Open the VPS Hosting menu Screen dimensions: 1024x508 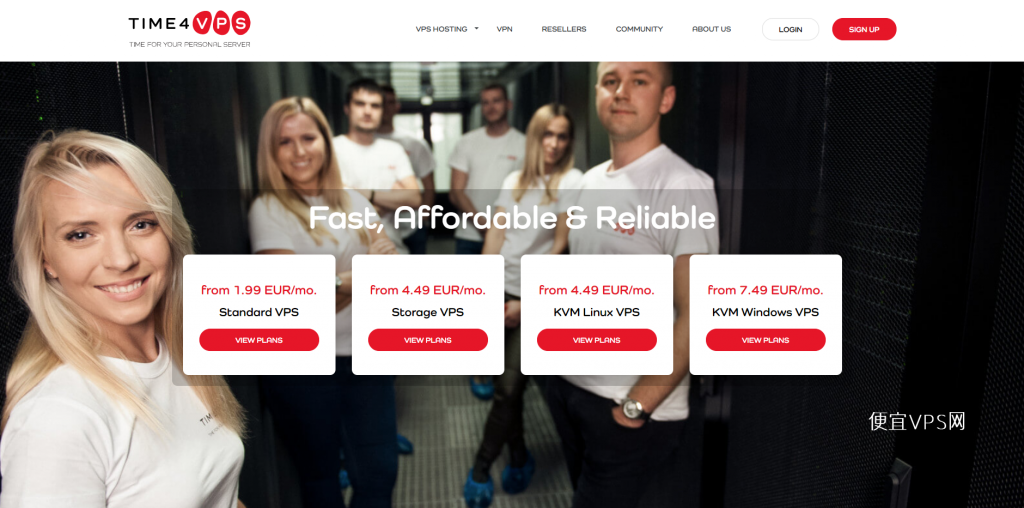pos(441,29)
